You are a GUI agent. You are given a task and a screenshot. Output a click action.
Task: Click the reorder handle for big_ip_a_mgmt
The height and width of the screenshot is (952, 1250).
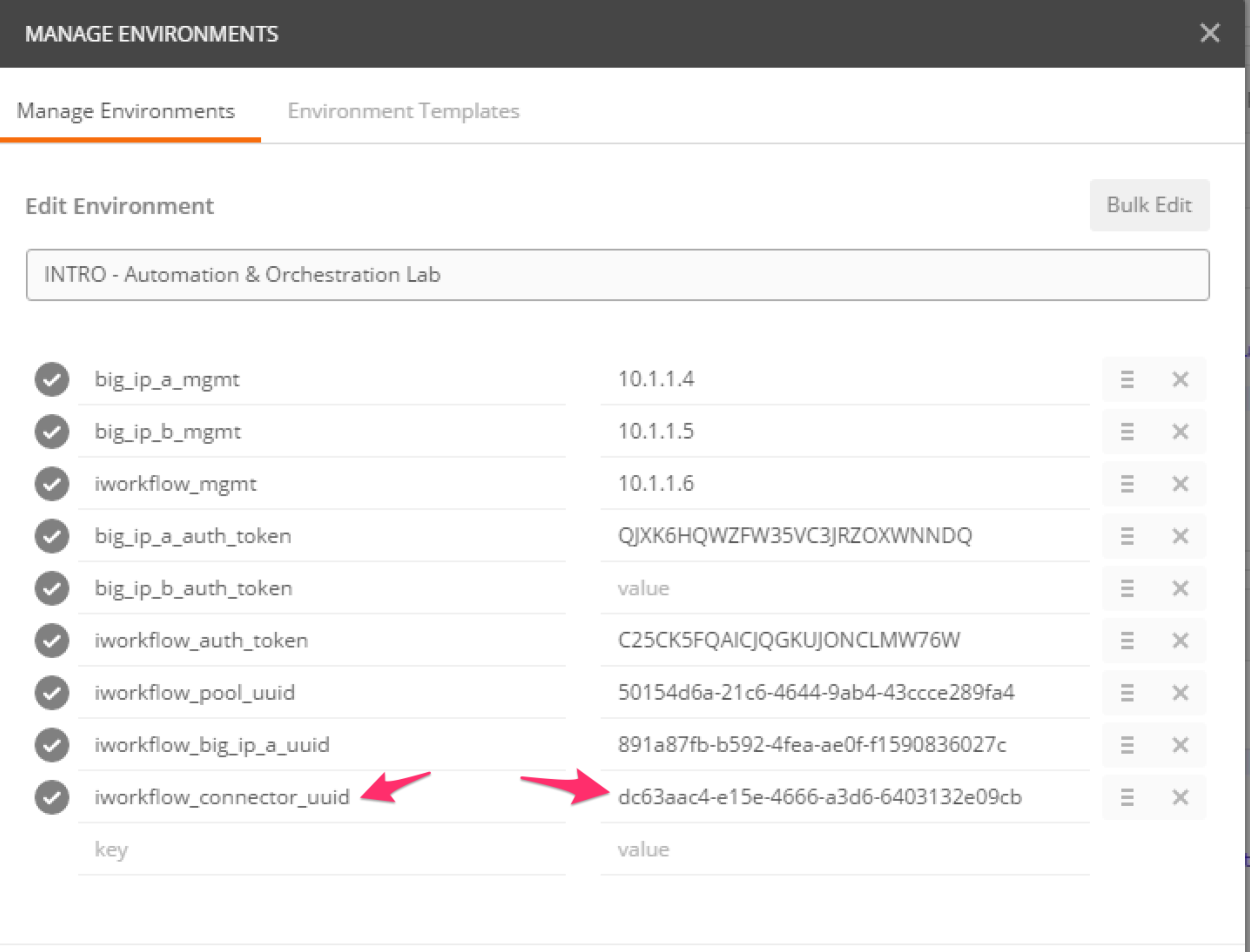click(x=1127, y=379)
